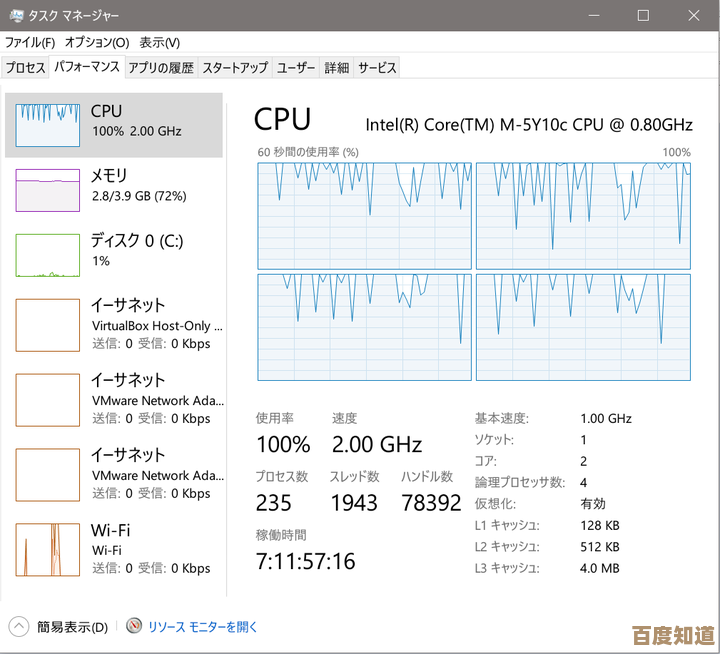The width and height of the screenshot is (720, 654).
Task: Click the uptime value 7:11:57:16
Action: (x=305, y=561)
